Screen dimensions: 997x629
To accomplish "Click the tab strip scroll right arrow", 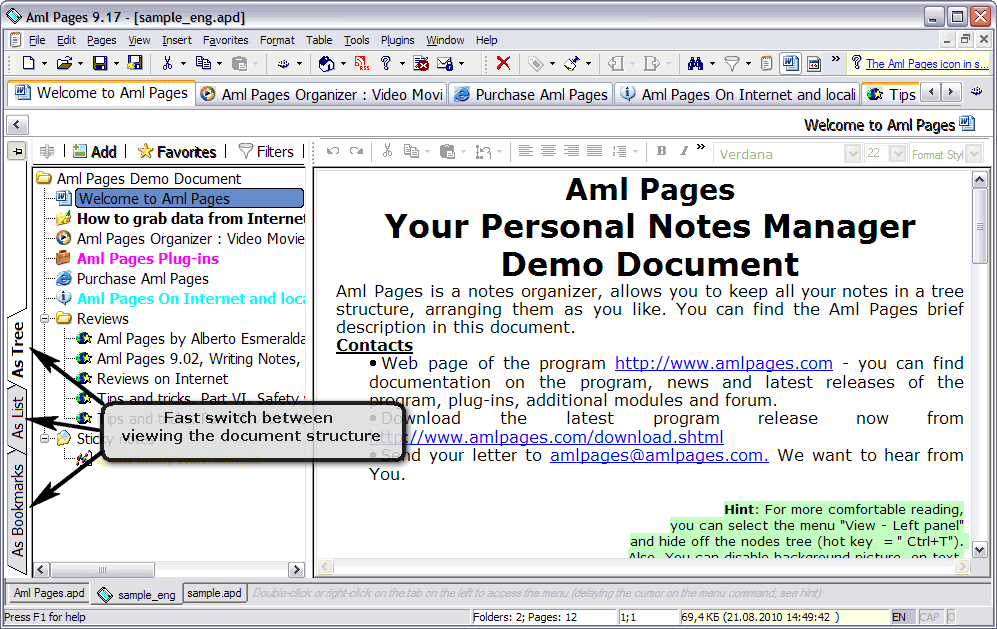I will pyautogui.click(x=951, y=92).
